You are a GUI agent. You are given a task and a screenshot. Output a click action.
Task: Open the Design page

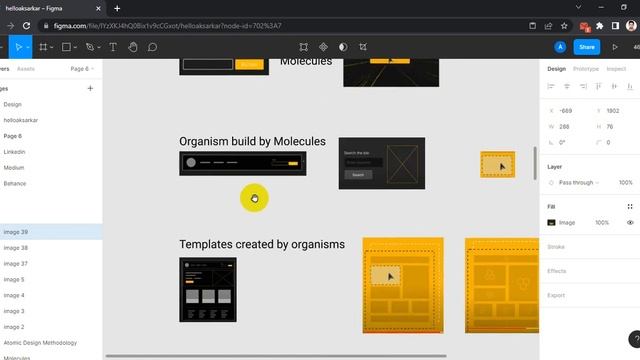(x=13, y=104)
